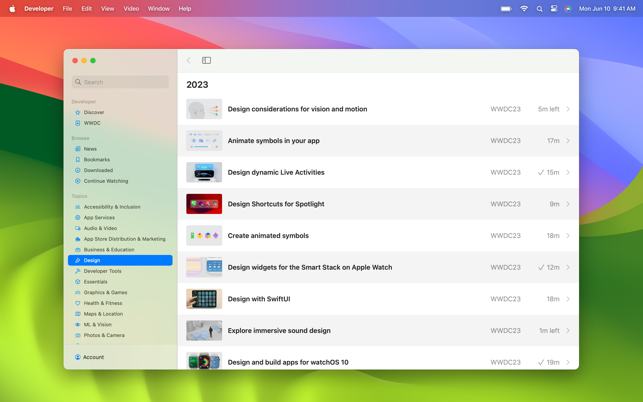This screenshot has height=402, width=643.
Task: Open the Help menu
Action: (x=185, y=9)
